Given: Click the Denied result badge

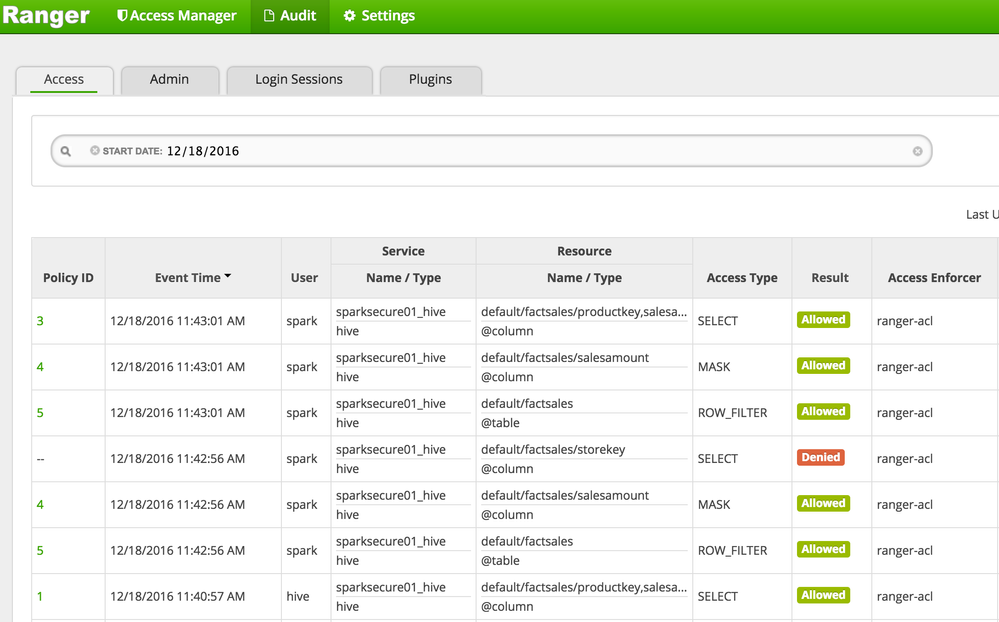Looking at the screenshot, I should pyautogui.click(x=820, y=457).
